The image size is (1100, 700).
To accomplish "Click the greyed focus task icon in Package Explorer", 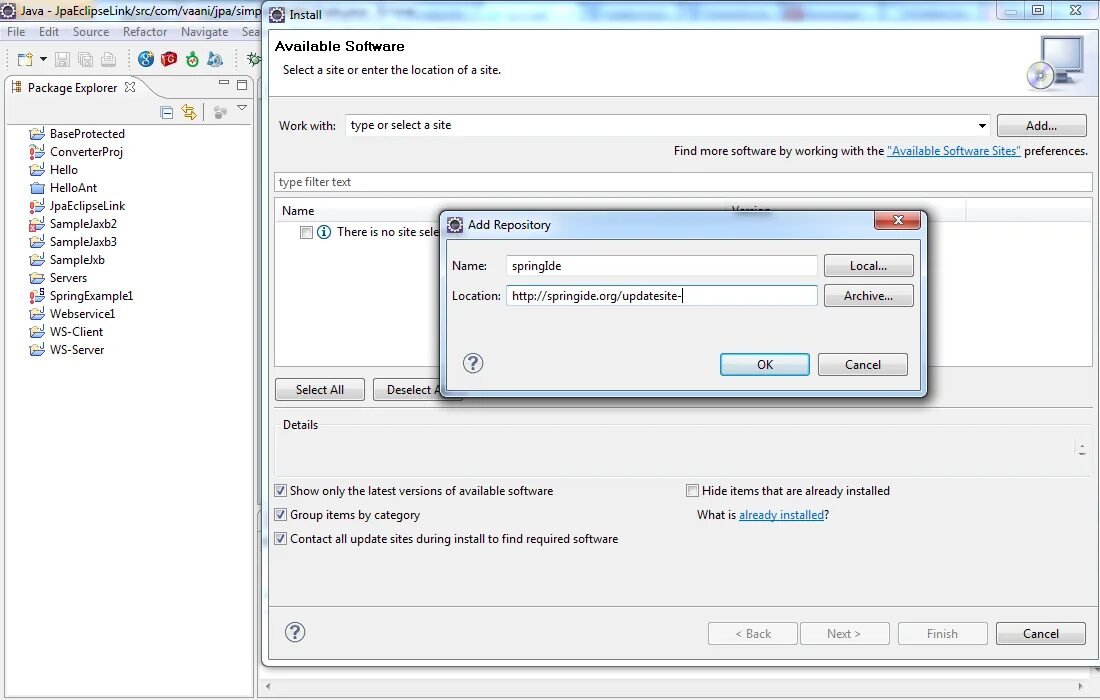I will (220, 112).
